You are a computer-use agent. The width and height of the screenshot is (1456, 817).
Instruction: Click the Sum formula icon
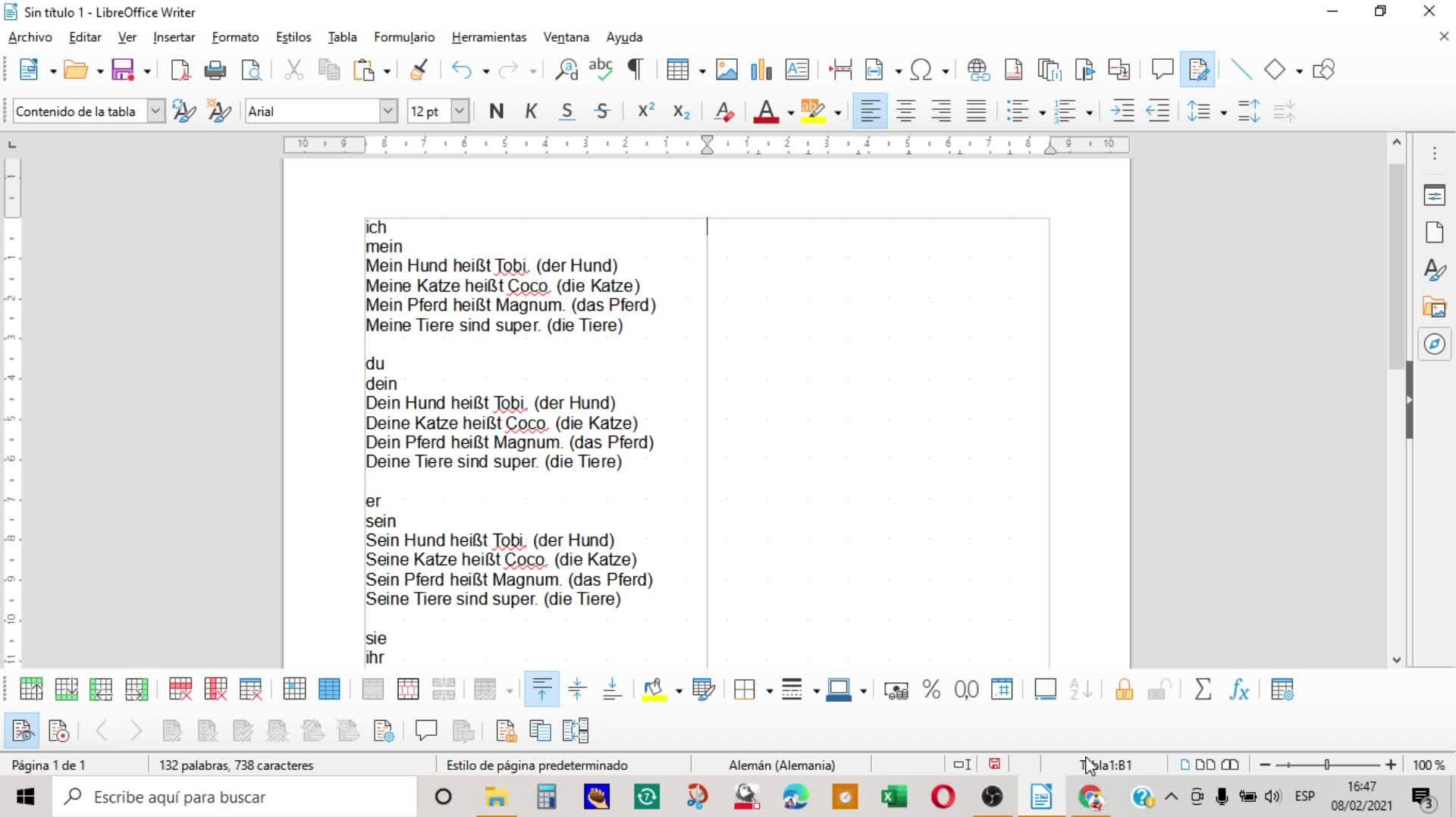(x=1202, y=690)
